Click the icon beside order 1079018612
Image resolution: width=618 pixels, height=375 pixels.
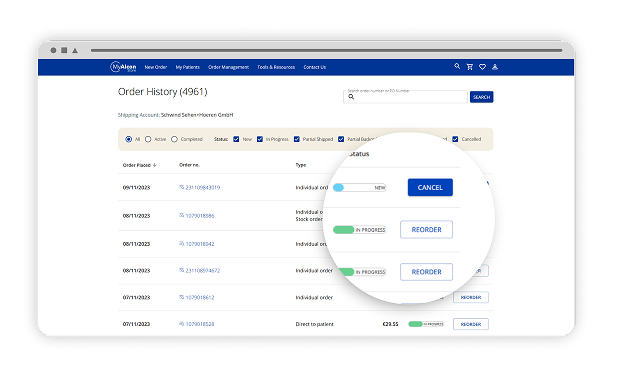click(181, 297)
